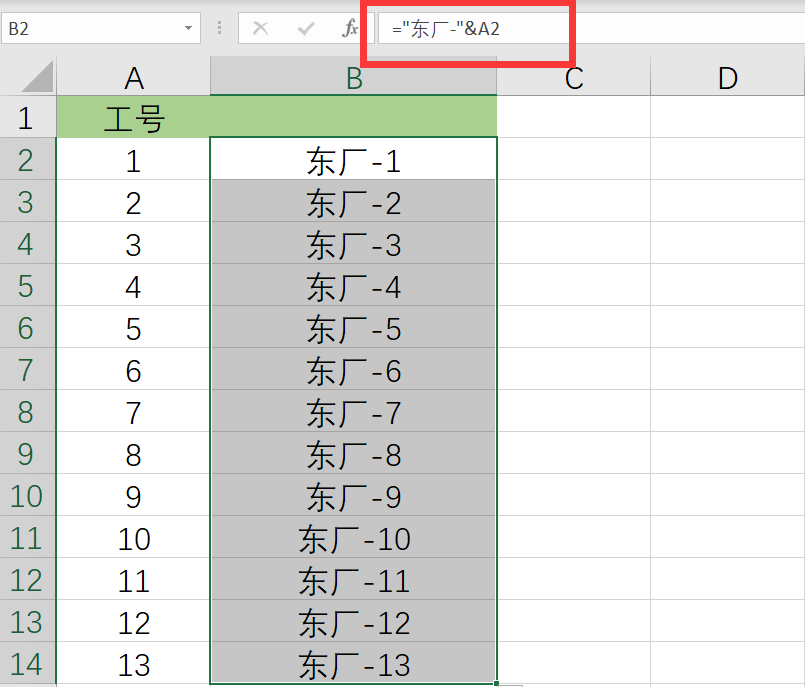
Task: Select row 4 header
Action: pyautogui.click(x=28, y=243)
